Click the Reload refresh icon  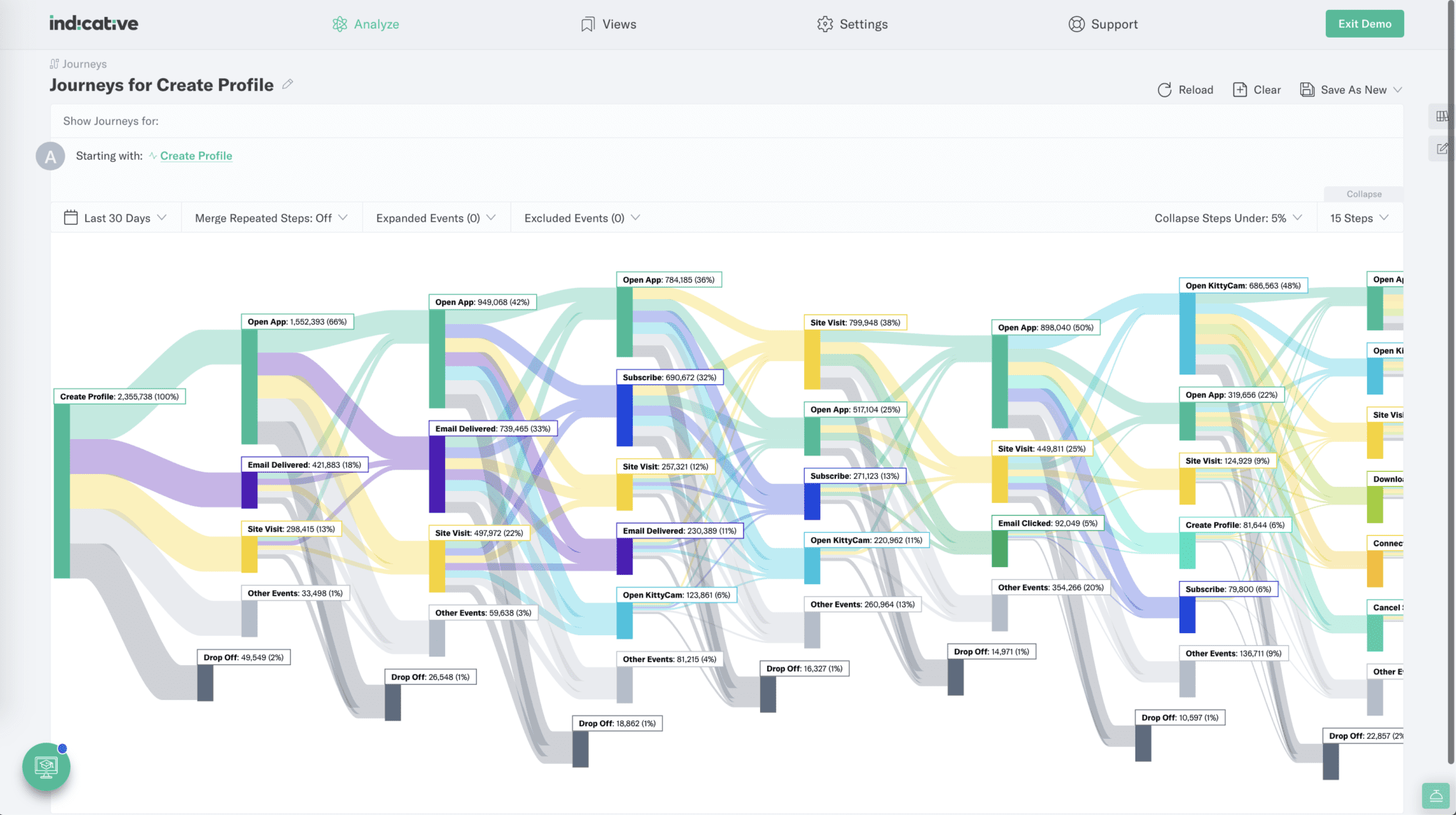coord(1165,90)
